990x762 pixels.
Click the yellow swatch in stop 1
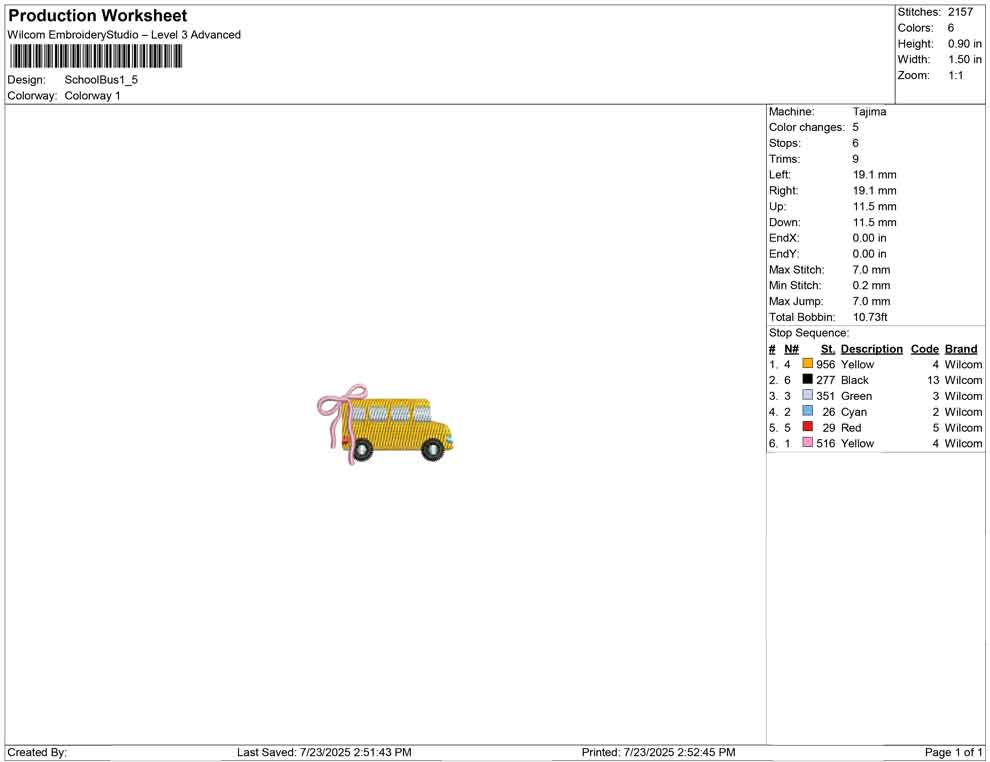(808, 364)
